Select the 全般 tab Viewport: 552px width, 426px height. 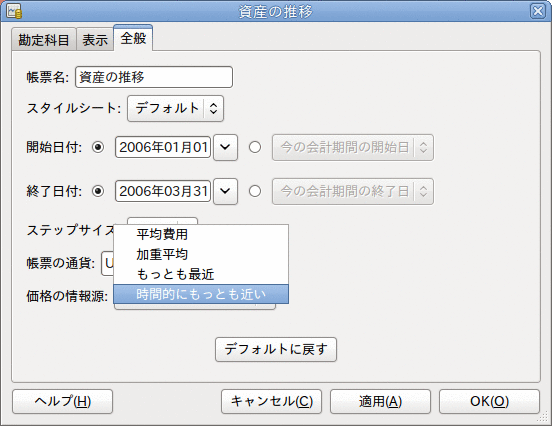tap(133, 38)
